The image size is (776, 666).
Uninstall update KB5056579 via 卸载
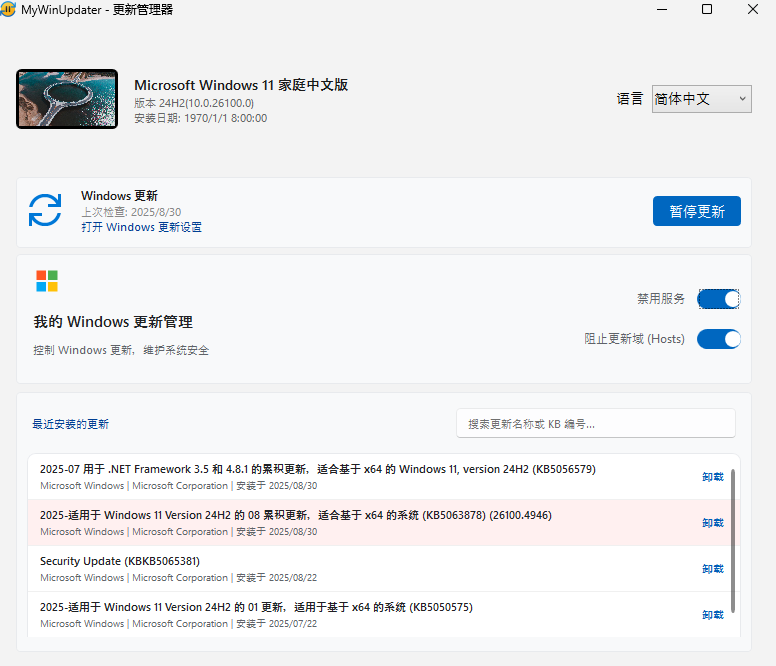point(713,477)
